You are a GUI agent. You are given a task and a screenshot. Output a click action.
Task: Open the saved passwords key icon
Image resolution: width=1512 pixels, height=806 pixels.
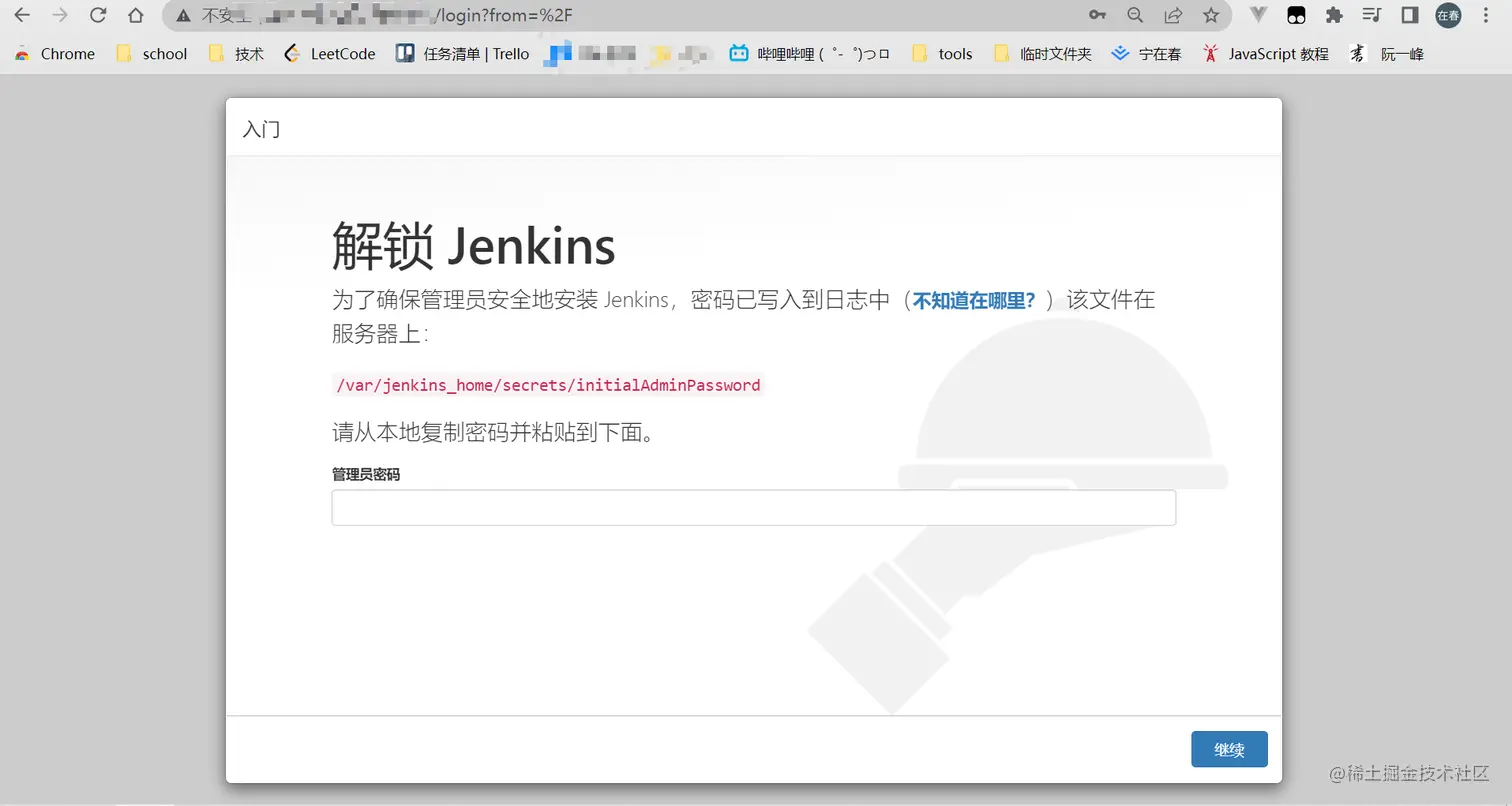click(1097, 15)
